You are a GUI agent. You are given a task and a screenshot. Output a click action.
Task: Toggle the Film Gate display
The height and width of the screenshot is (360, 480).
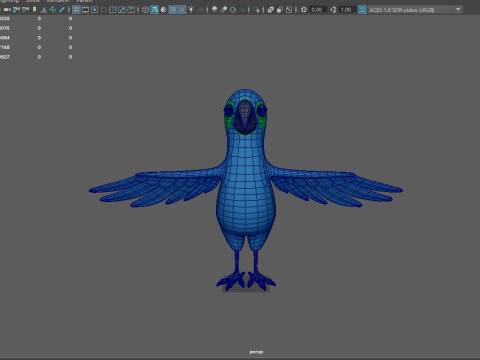click(85, 10)
